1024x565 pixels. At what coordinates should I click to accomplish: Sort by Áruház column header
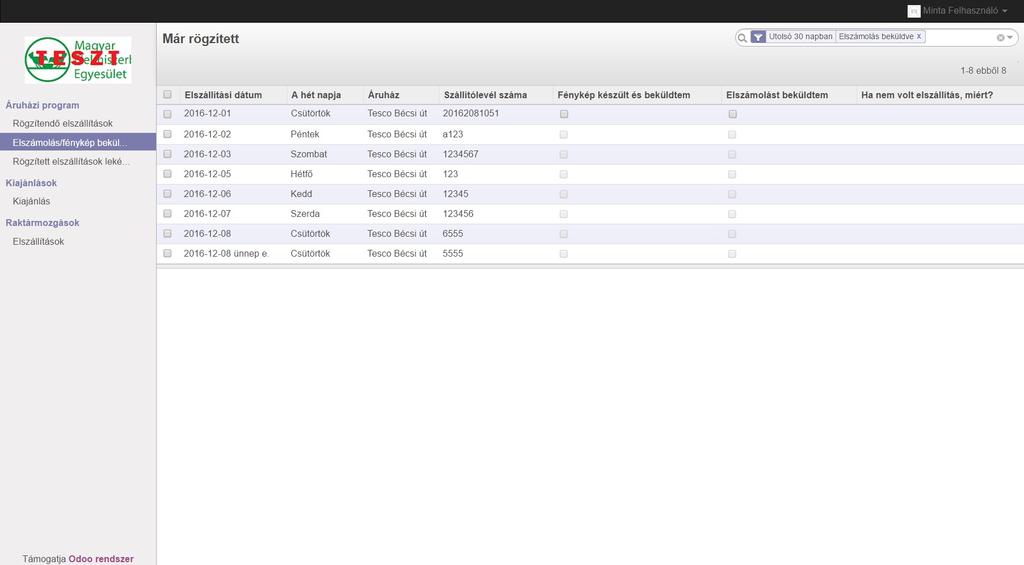(x=383, y=95)
